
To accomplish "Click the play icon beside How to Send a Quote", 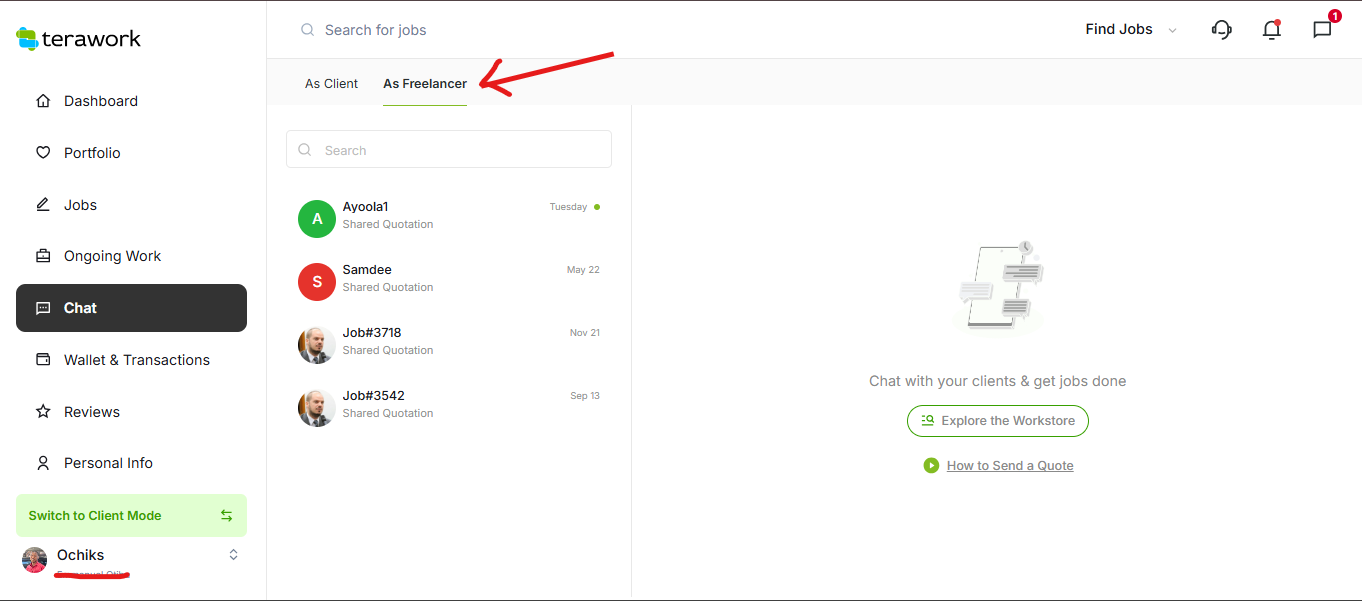I will pyautogui.click(x=931, y=466).
